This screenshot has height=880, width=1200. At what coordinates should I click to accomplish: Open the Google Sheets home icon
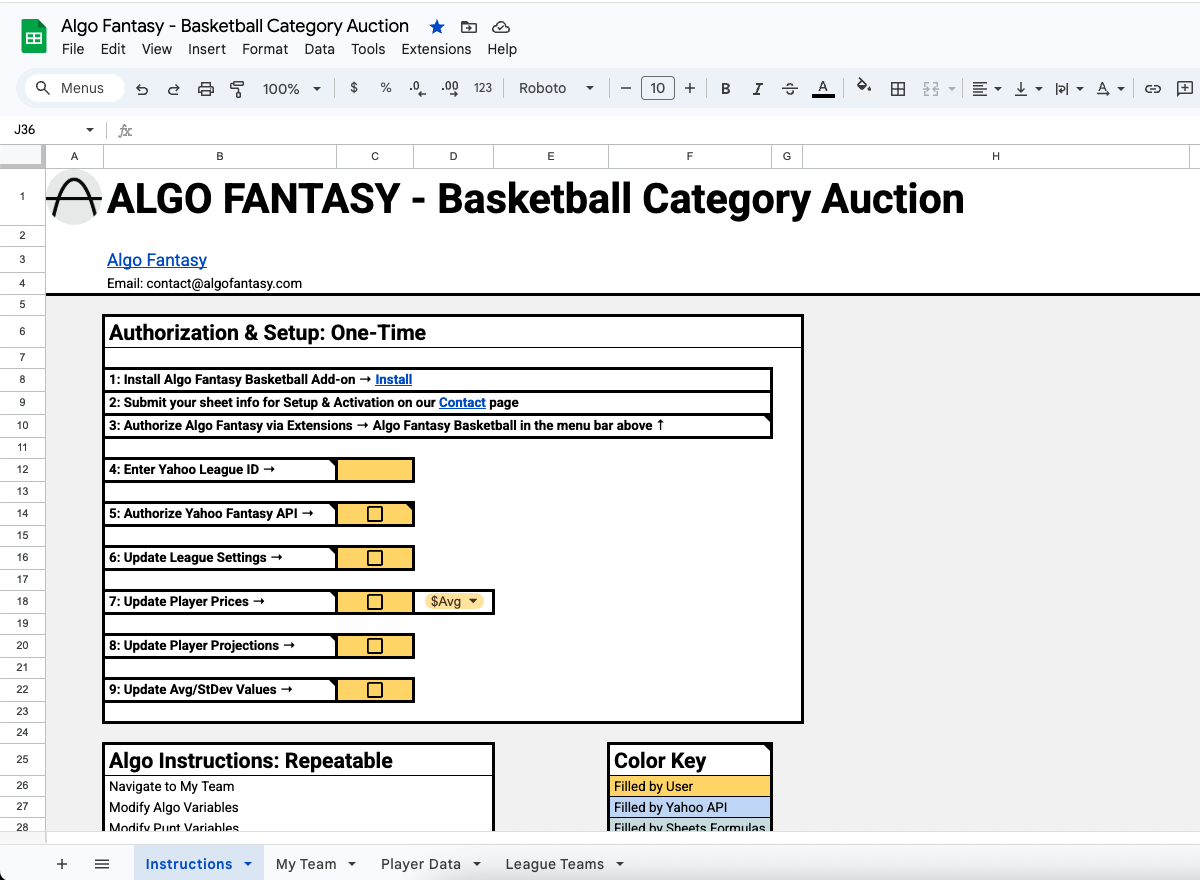tap(34, 37)
